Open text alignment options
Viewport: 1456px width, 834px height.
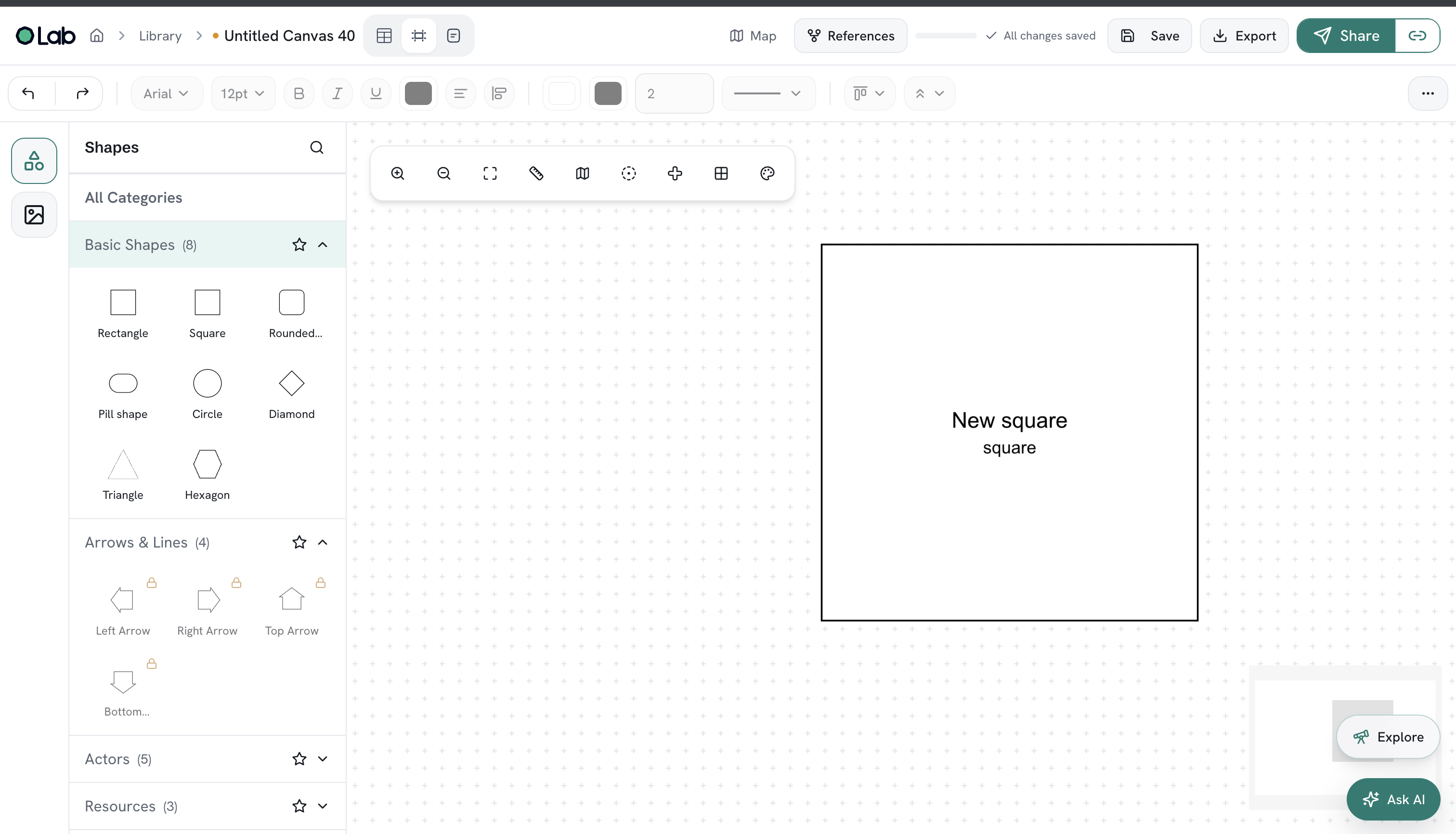[x=460, y=93]
